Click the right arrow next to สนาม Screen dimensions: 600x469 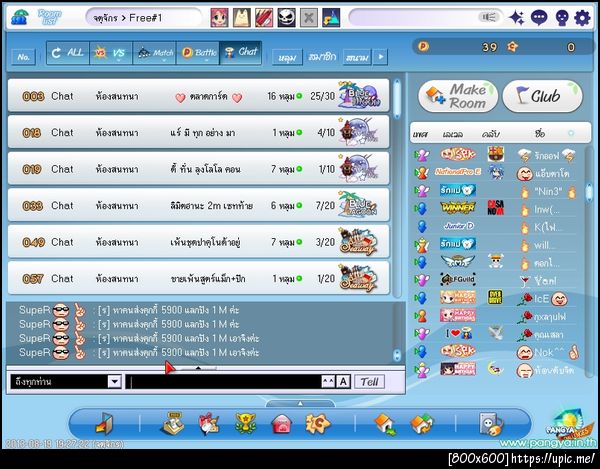pos(380,57)
